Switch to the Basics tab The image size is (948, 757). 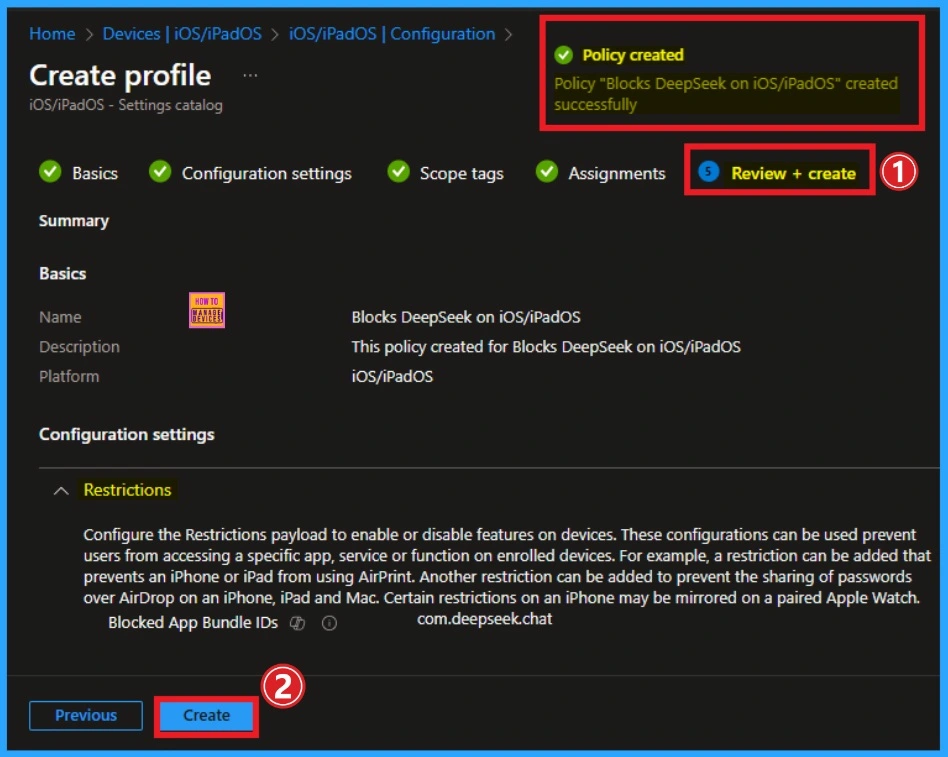pyautogui.click(x=95, y=174)
